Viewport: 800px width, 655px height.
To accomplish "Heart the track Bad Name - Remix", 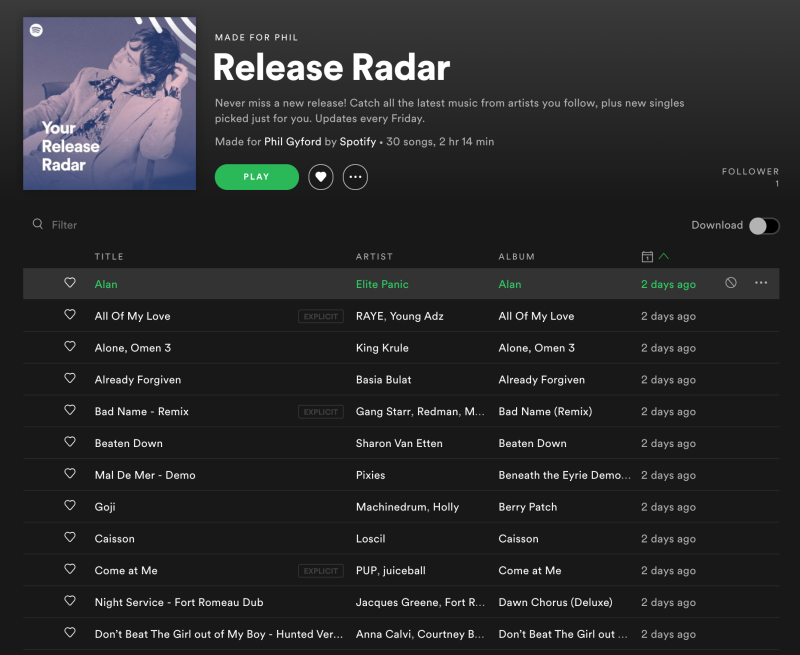I will pos(70,410).
